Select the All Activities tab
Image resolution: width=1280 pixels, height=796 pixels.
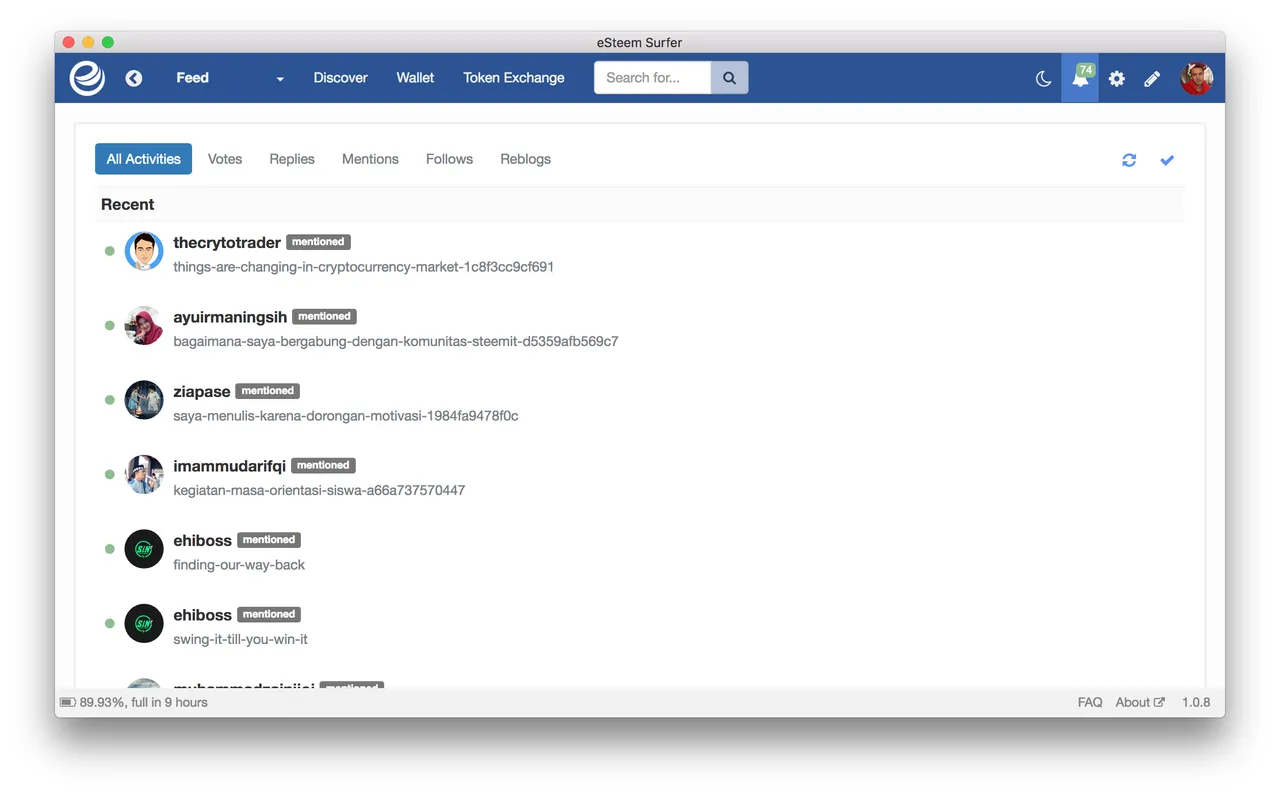pos(143,159)
